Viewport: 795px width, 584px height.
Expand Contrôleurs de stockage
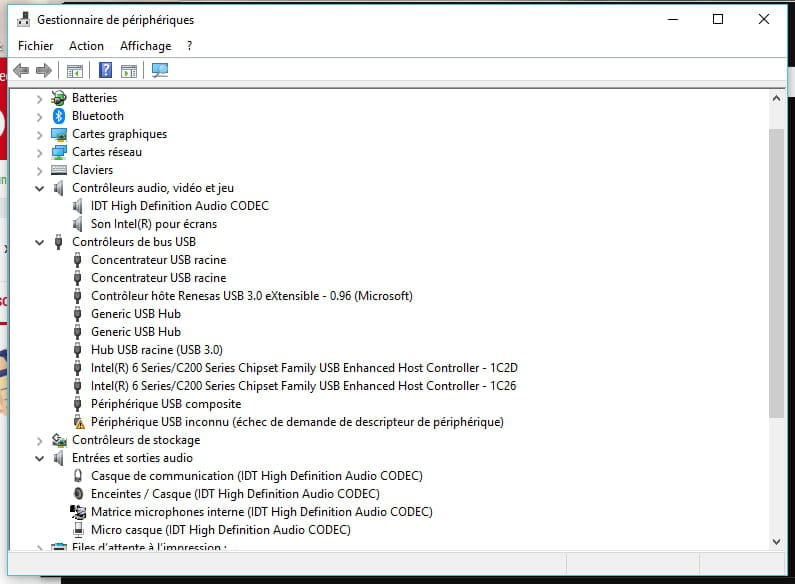coord(40,441)
